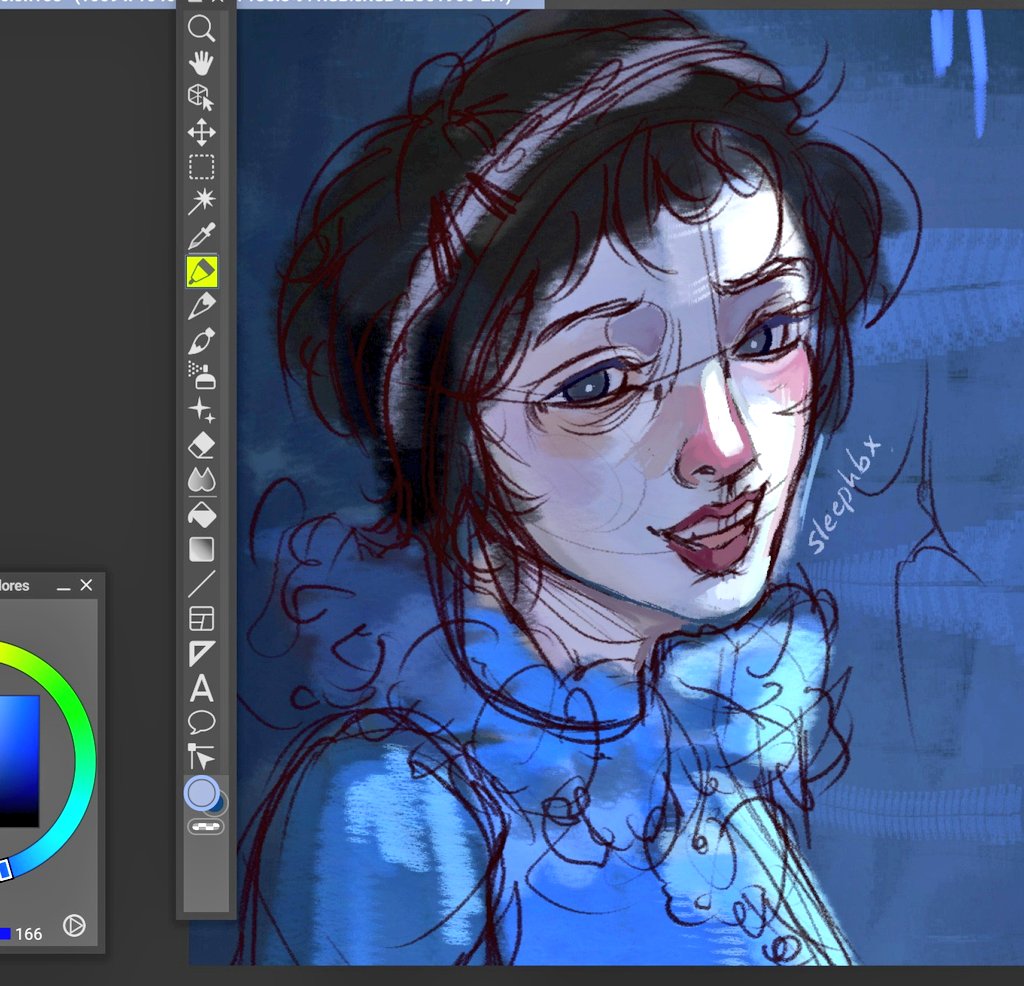1024x986 pixels.
Task: Pick a color with the Eyedropper tool
Action: click(x=202, y=233)
